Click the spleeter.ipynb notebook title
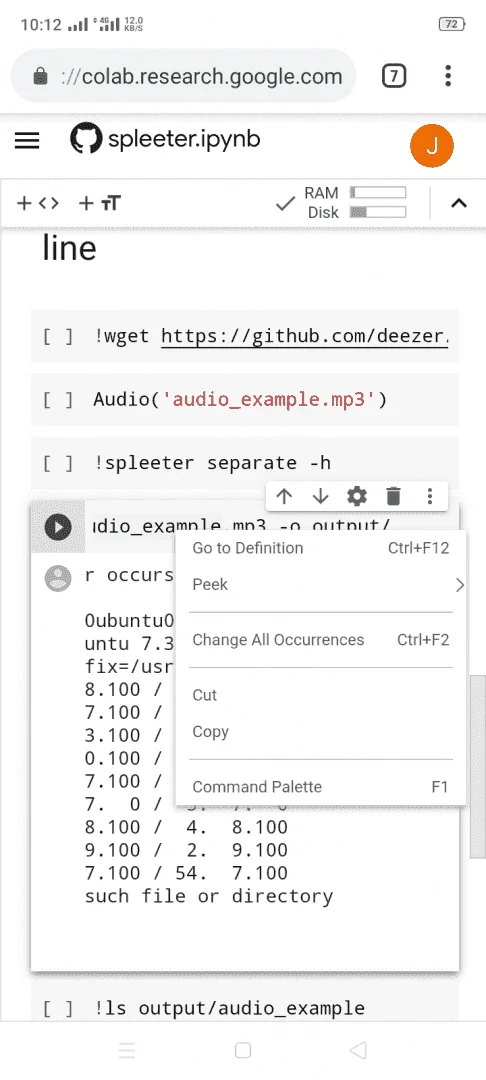486x1080 pixels. click(x=184, y=140)
